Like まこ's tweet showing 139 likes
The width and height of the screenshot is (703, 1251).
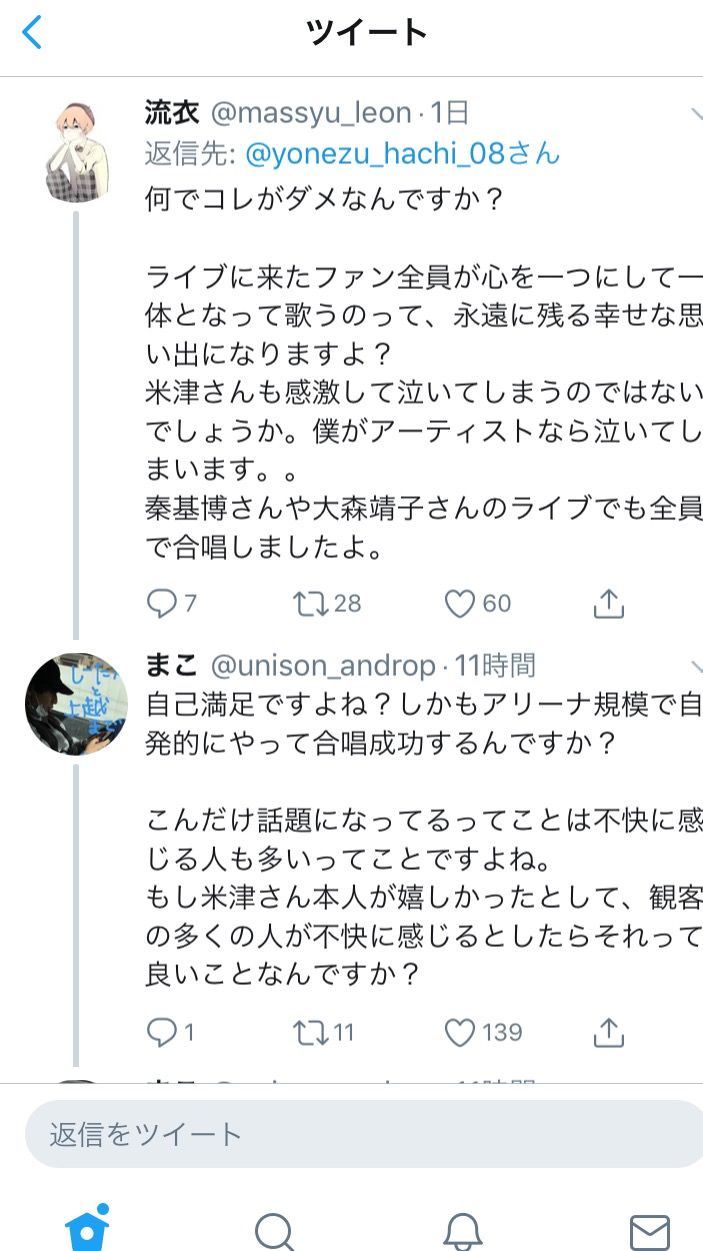459,1032
